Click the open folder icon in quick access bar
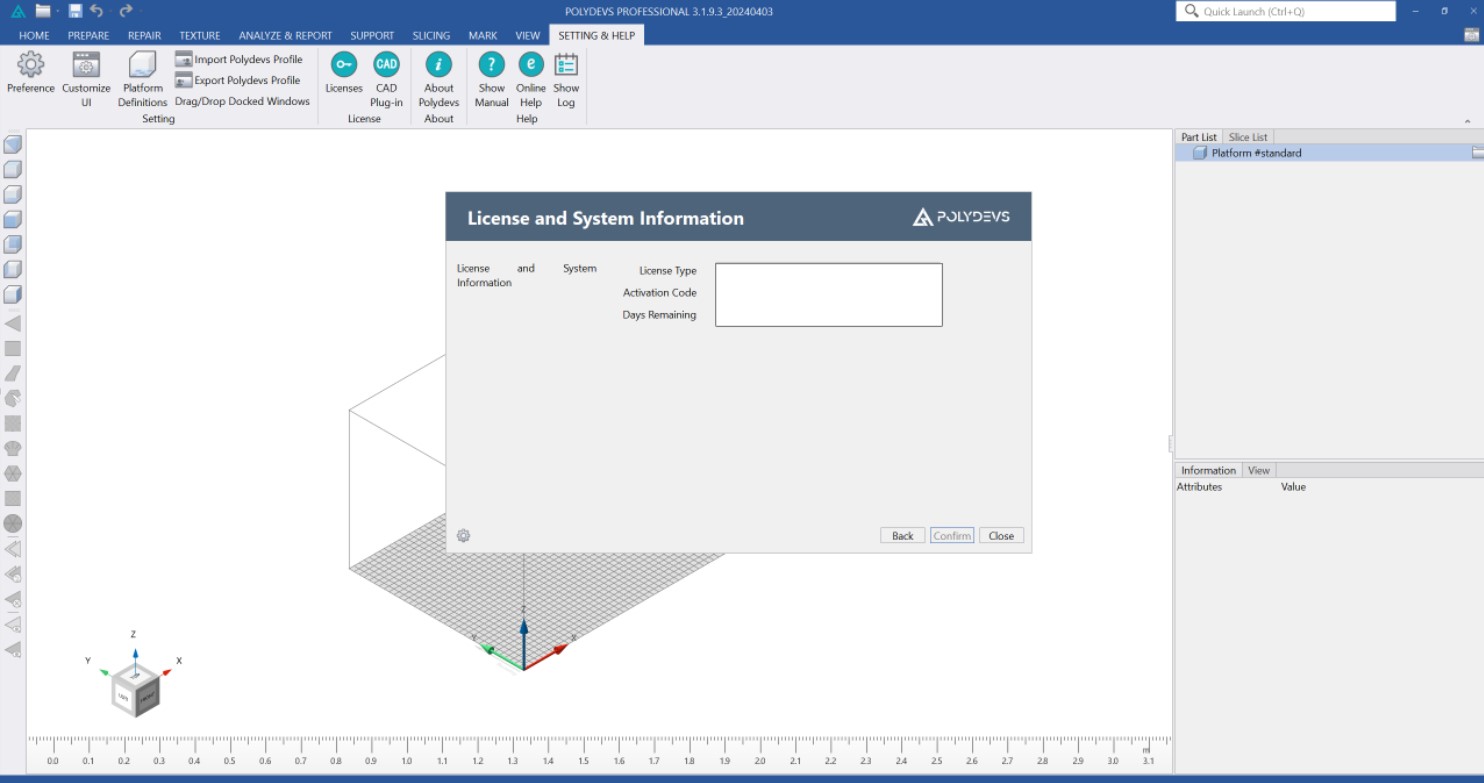Viewport: 1484px width, 783px height. 43,11
